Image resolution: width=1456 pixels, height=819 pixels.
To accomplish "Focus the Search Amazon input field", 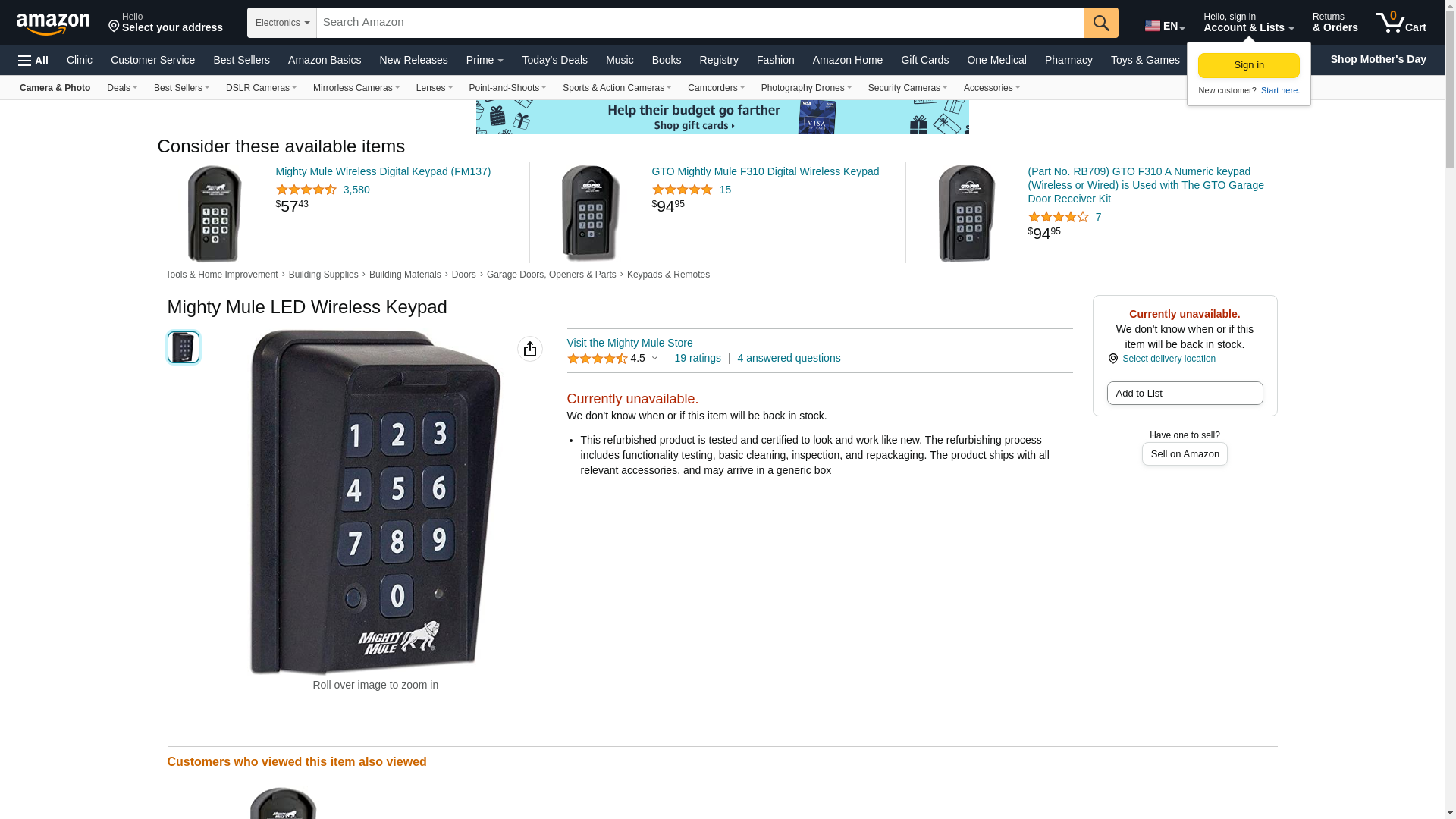I will pyautogui.click(x=701, y=23).
